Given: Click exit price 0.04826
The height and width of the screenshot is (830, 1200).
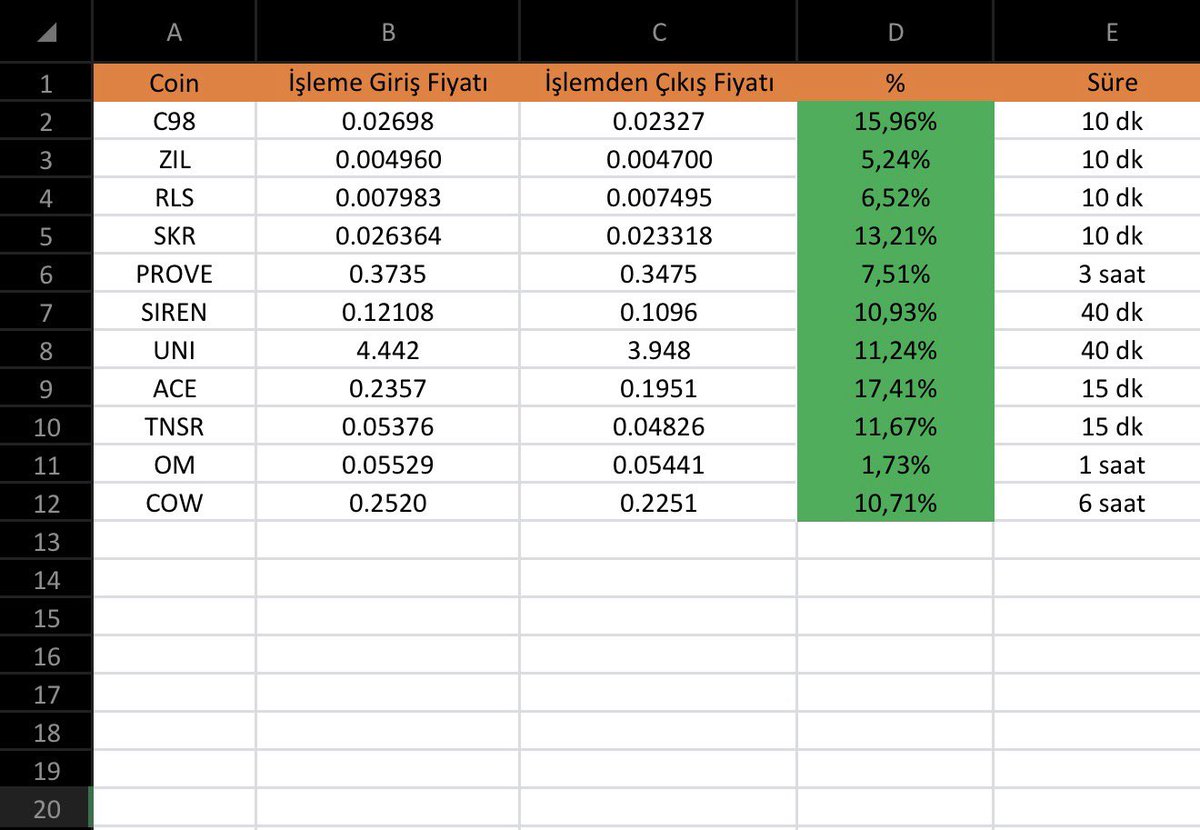Looking at the screenshot, I should (658, 426).
